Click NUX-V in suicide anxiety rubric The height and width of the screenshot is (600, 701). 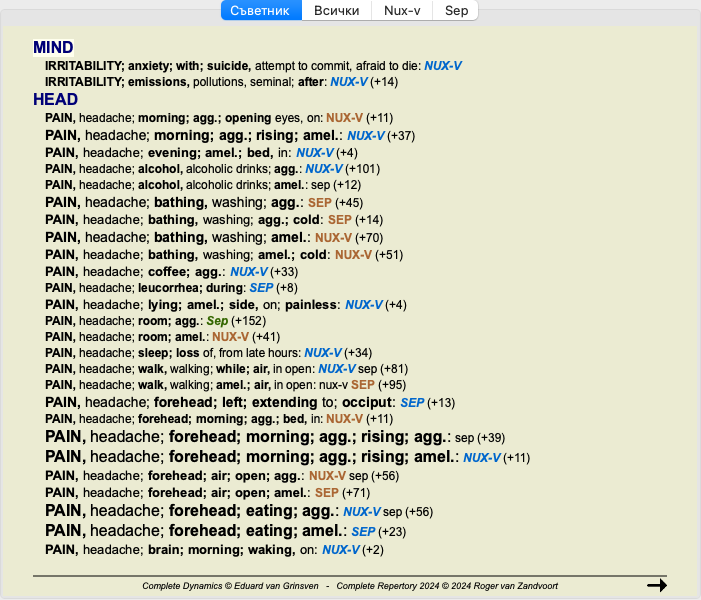coord(443,66)
